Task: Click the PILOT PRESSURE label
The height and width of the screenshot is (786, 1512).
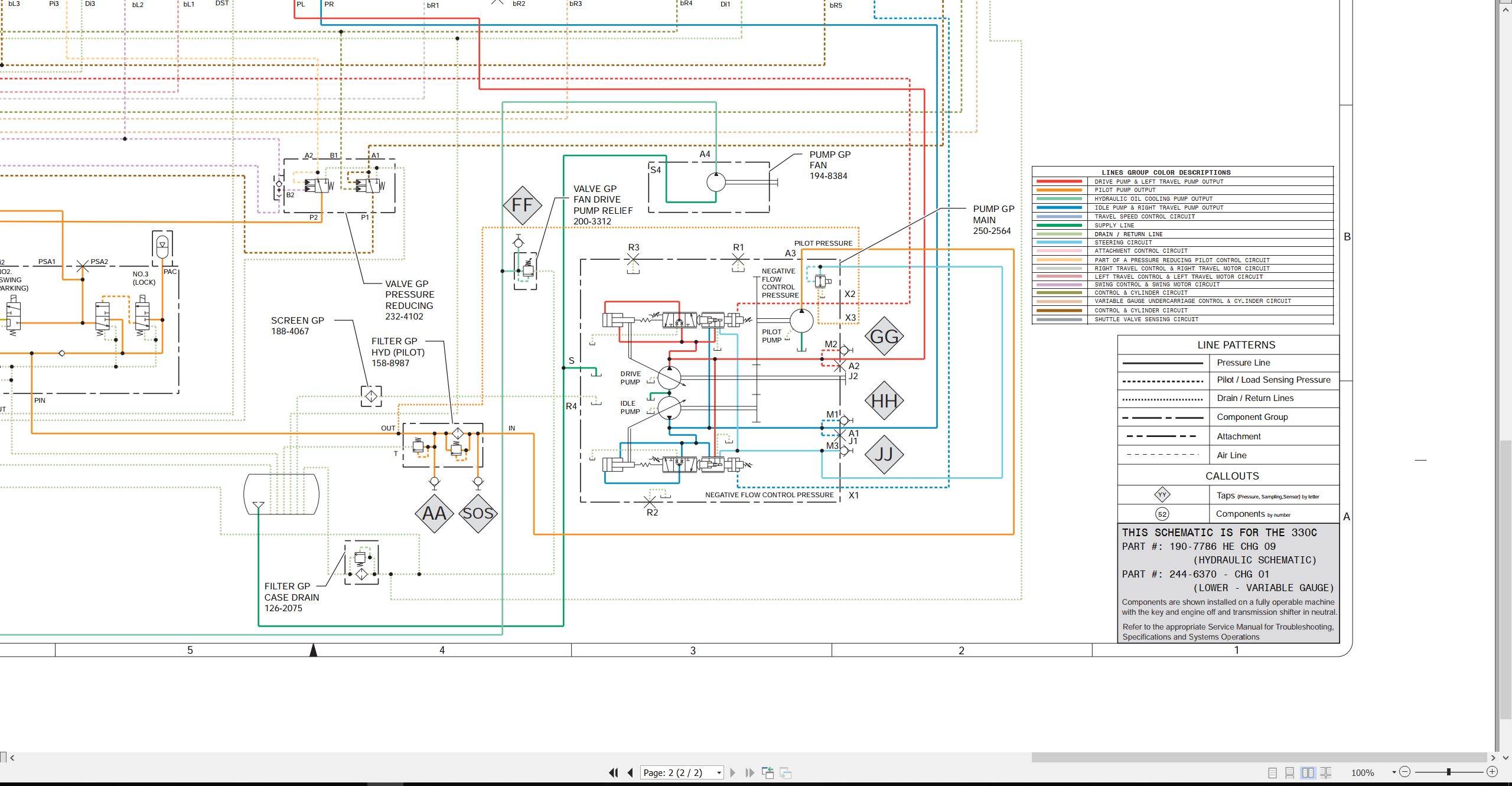Action: (x=823, y=243)
